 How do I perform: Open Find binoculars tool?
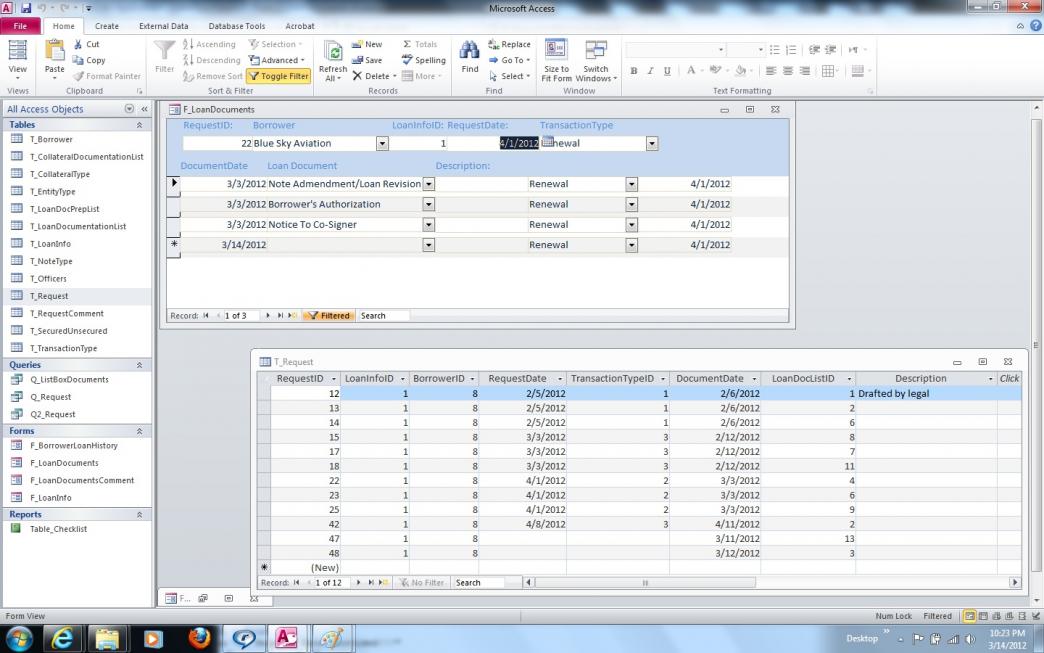[x=469, y=57]
